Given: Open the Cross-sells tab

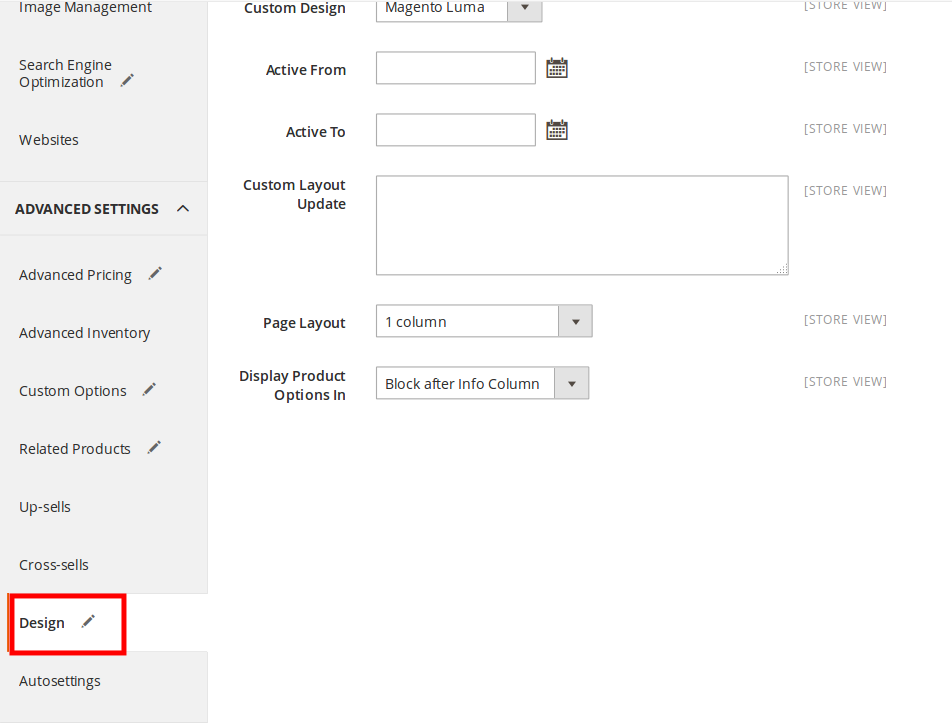Looking at the screenshot, I should (54, 565).
